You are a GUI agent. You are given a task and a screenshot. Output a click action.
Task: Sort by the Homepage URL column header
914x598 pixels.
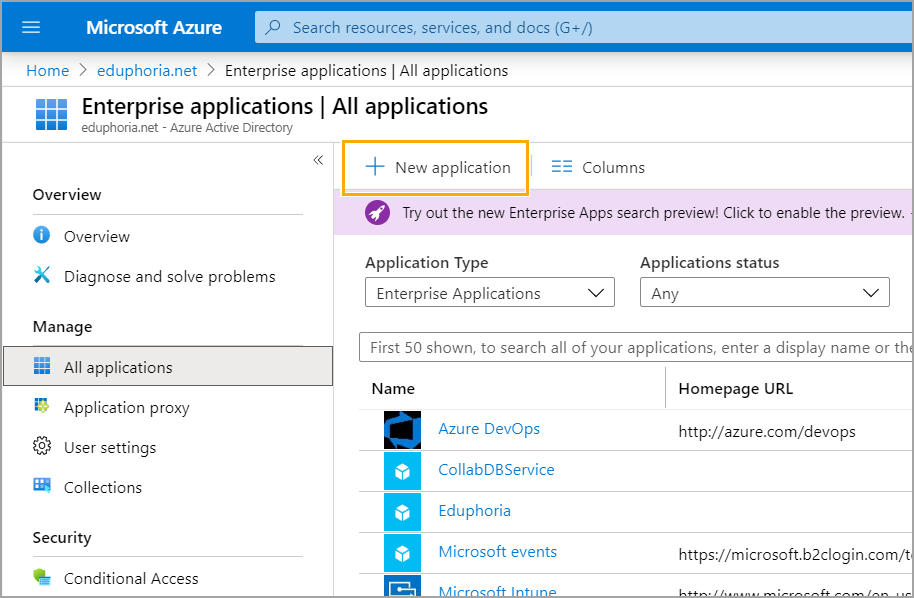[736, 389]
